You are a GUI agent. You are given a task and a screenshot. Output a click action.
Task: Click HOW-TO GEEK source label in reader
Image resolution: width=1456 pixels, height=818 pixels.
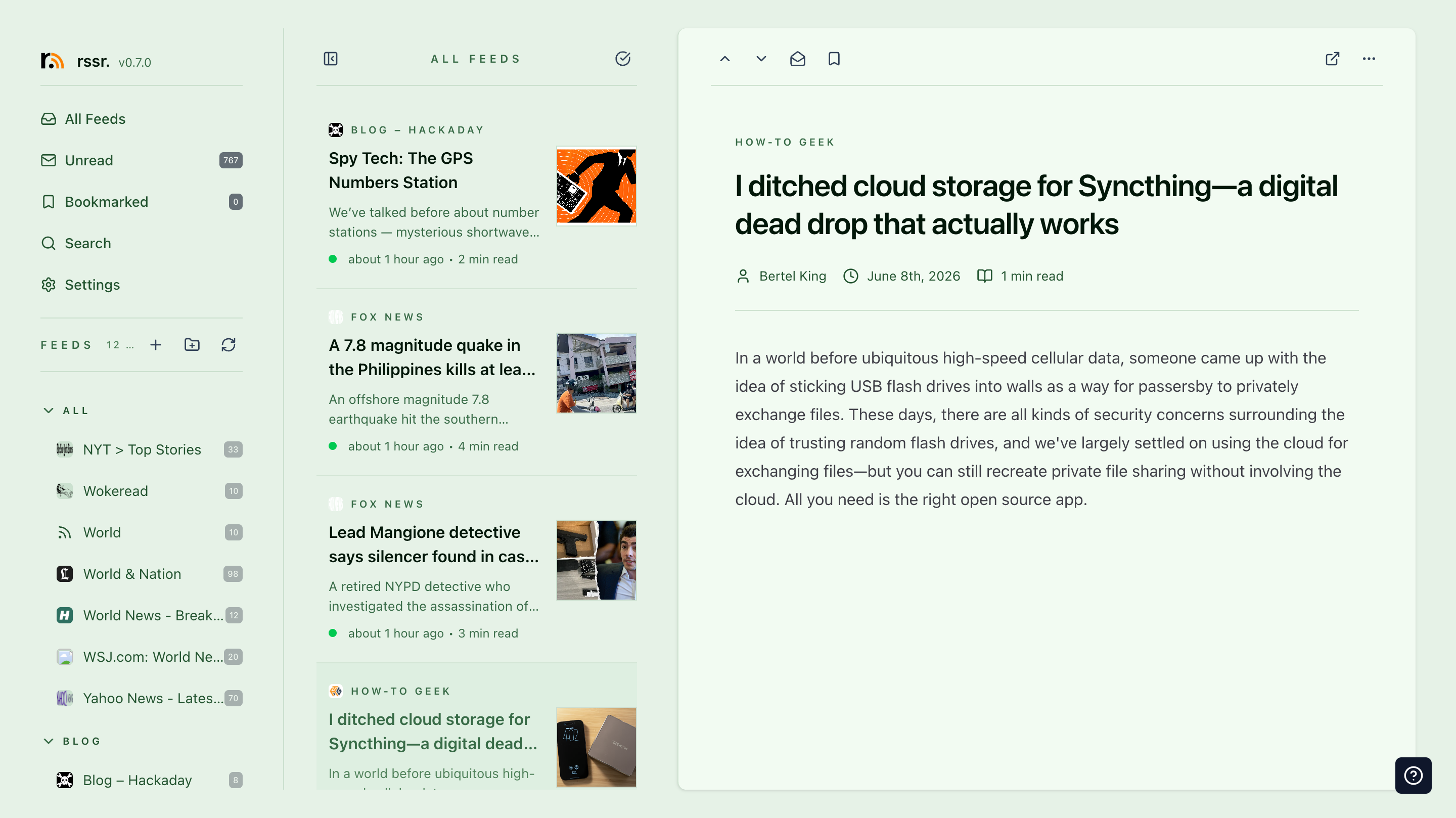point(785,142)
